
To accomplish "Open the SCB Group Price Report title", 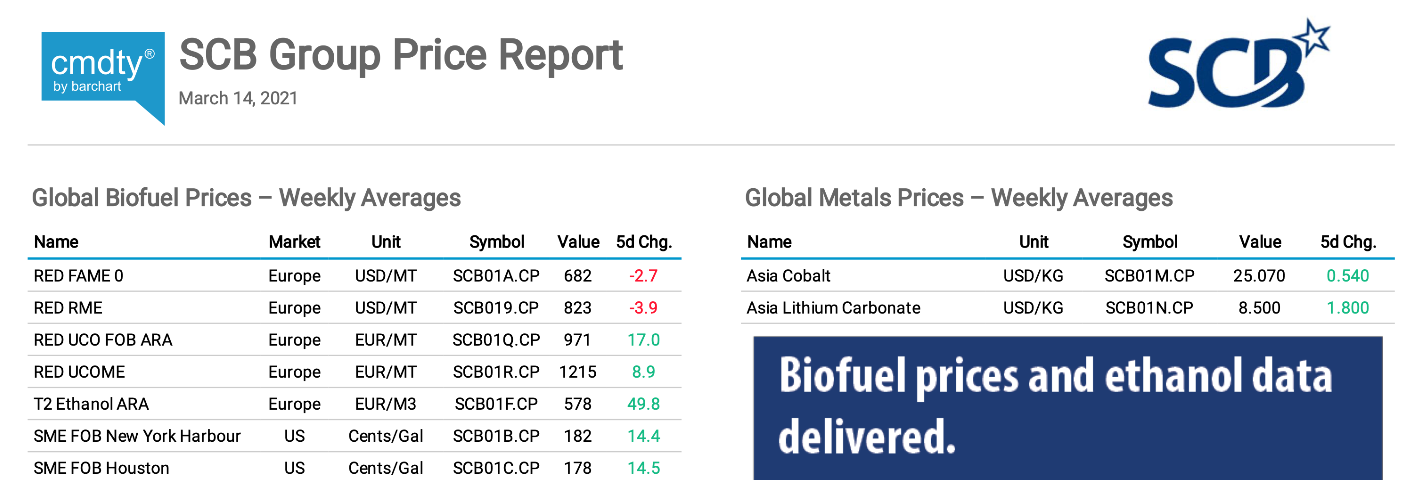I will pyautogui.click(x=401, y=56).
